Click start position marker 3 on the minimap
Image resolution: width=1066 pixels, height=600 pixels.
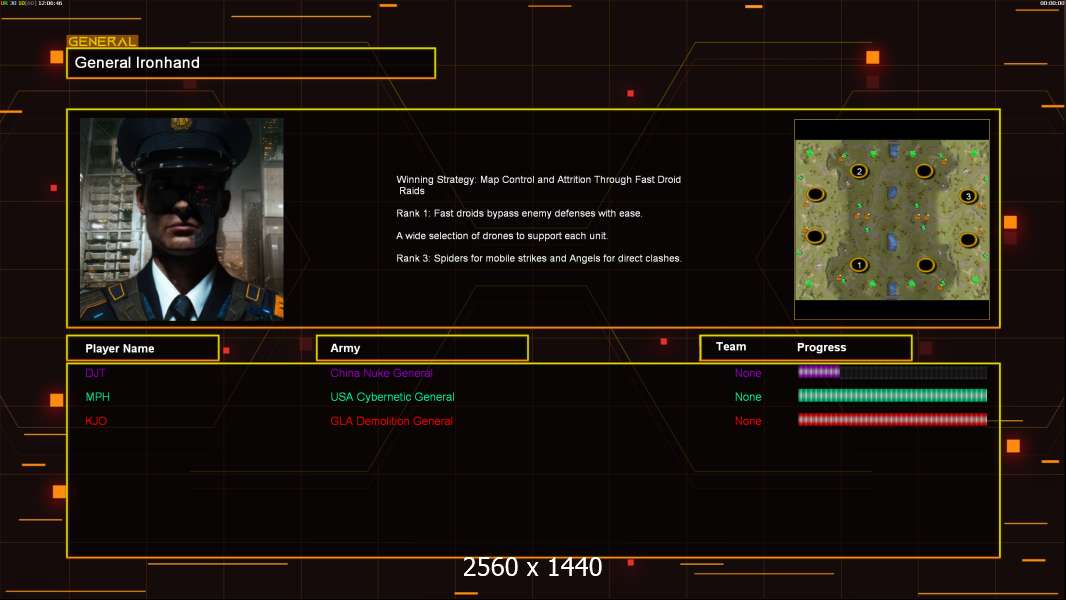[x=968, y=196]
